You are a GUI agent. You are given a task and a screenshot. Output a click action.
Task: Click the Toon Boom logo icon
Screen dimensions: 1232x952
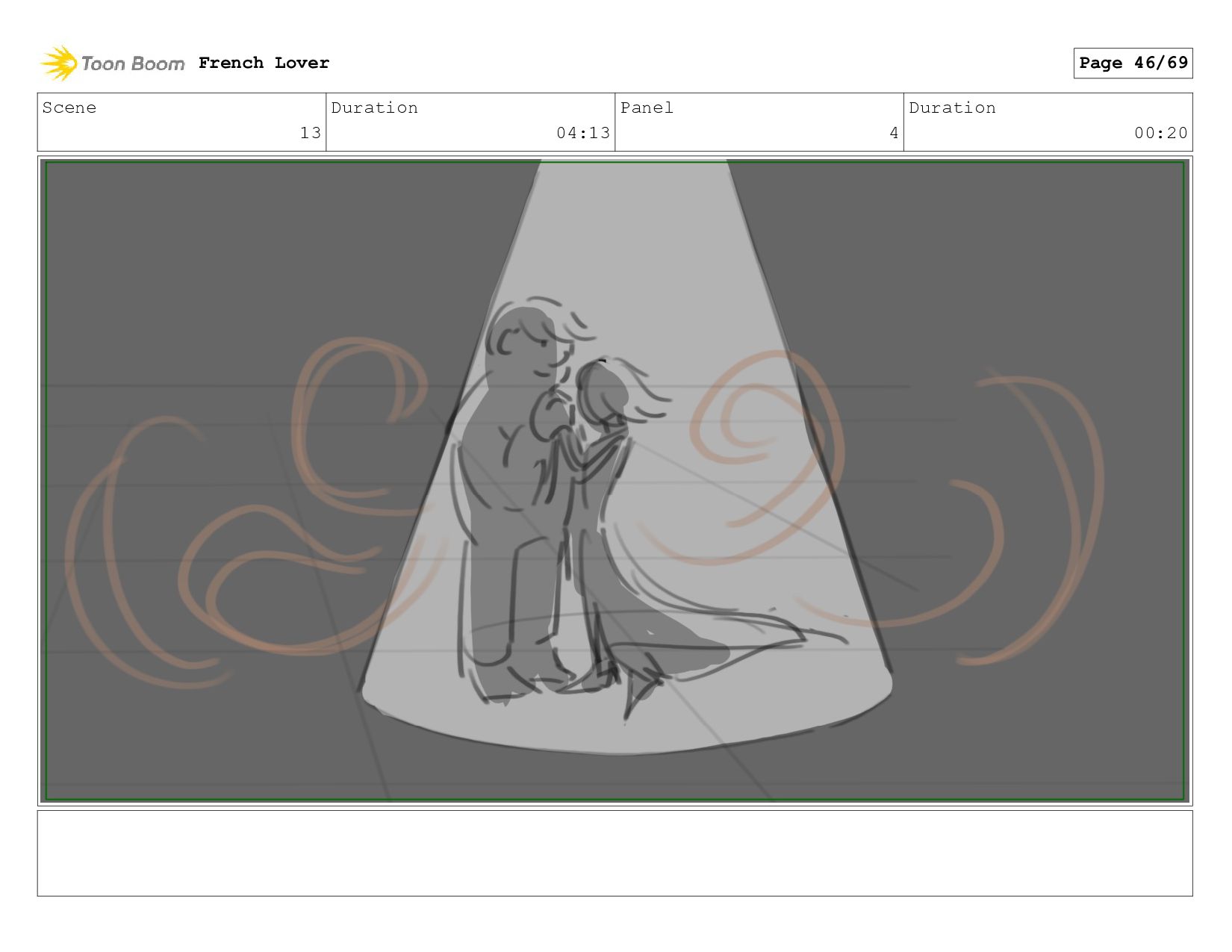59,63
